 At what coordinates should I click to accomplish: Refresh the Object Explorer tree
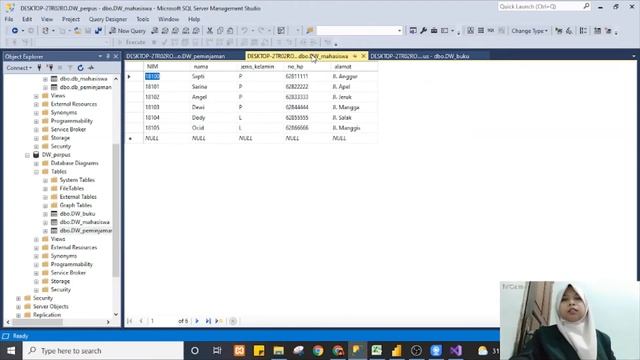point(80,68)
